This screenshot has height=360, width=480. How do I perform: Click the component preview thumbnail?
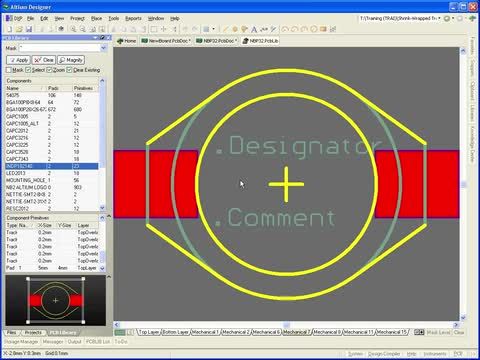coord(55,300)
